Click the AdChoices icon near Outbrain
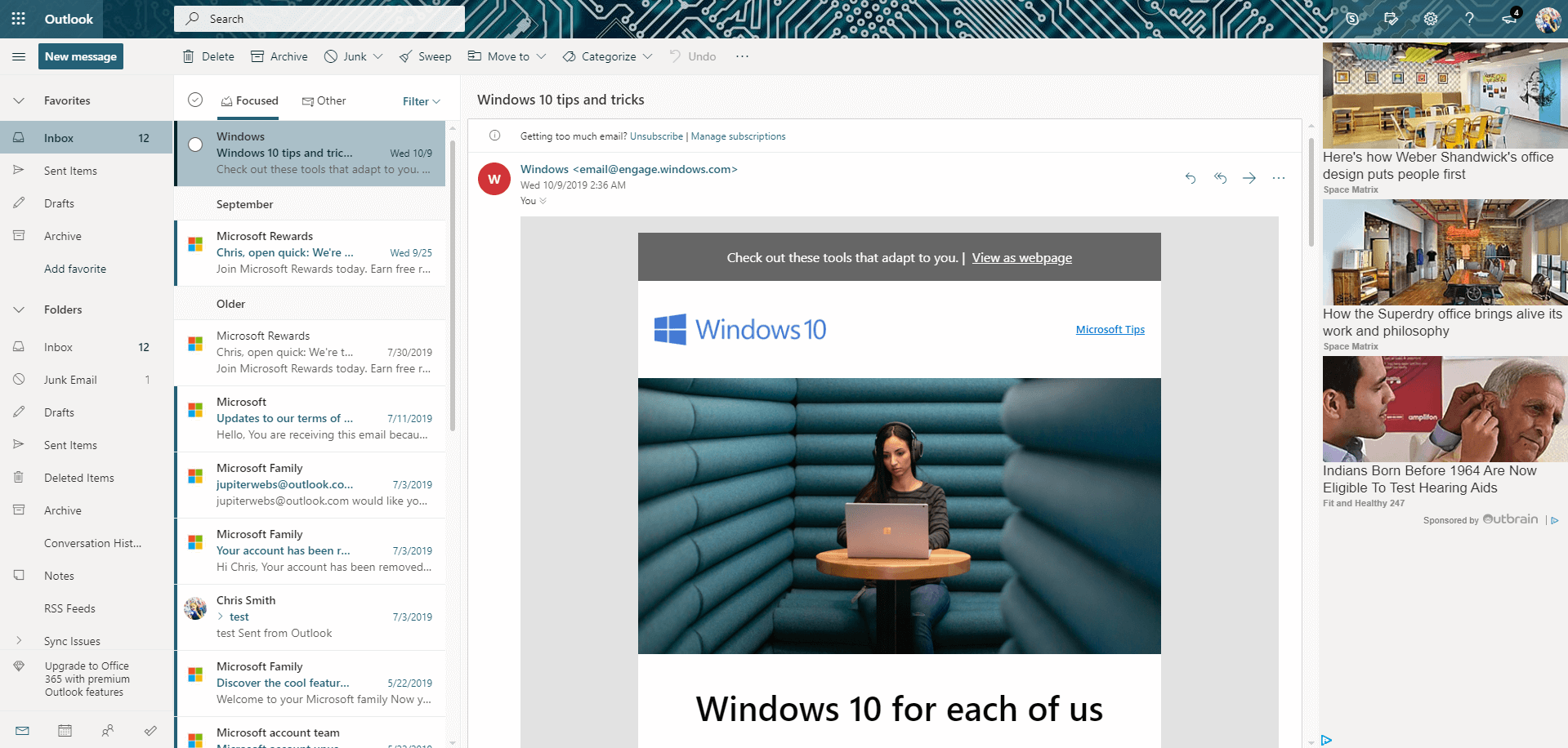This screenshot has width=1568, height=748. point(1555,520)
